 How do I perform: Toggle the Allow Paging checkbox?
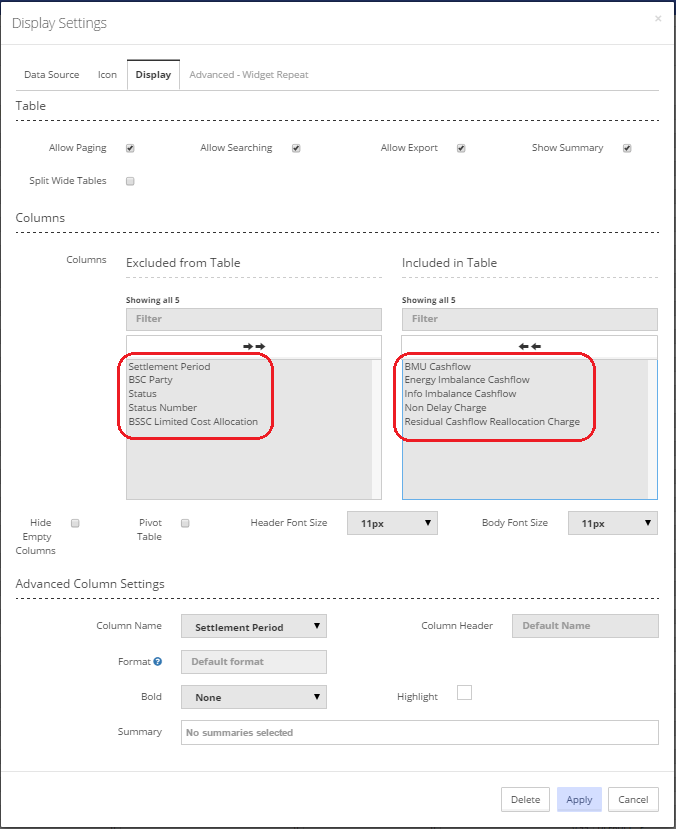point(130,148)
